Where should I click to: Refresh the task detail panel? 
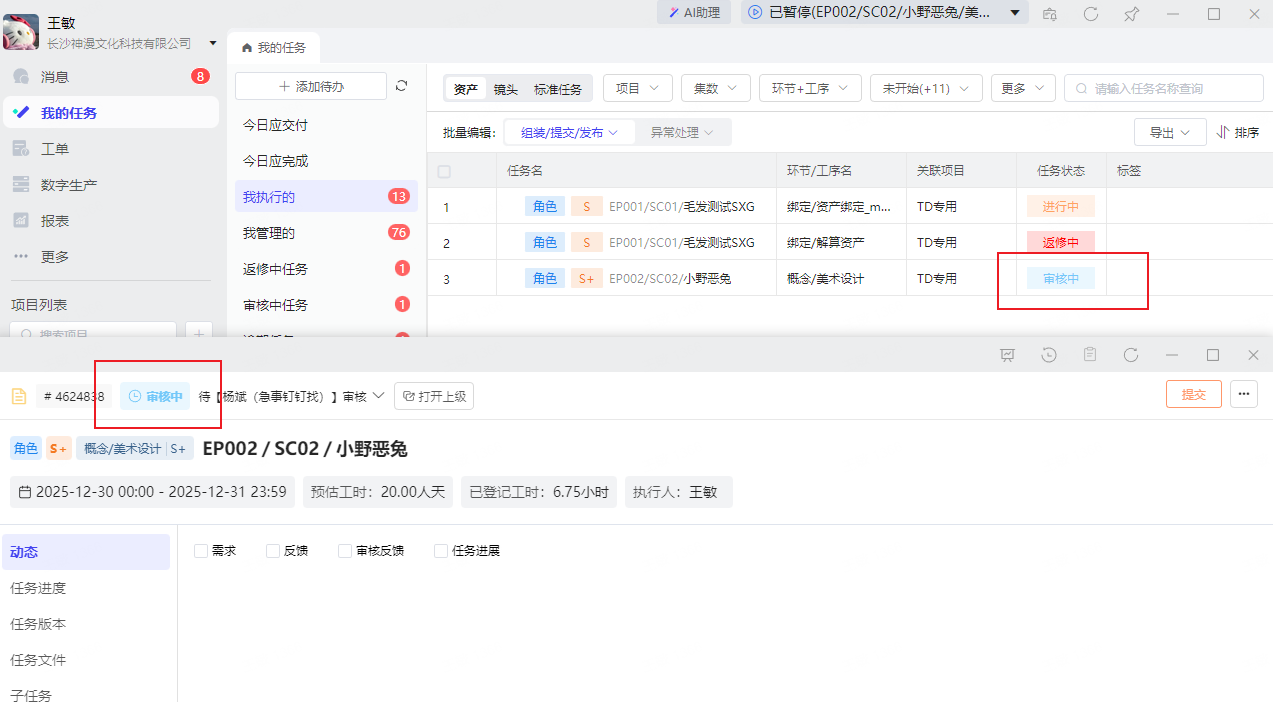tap(1131, 355)
